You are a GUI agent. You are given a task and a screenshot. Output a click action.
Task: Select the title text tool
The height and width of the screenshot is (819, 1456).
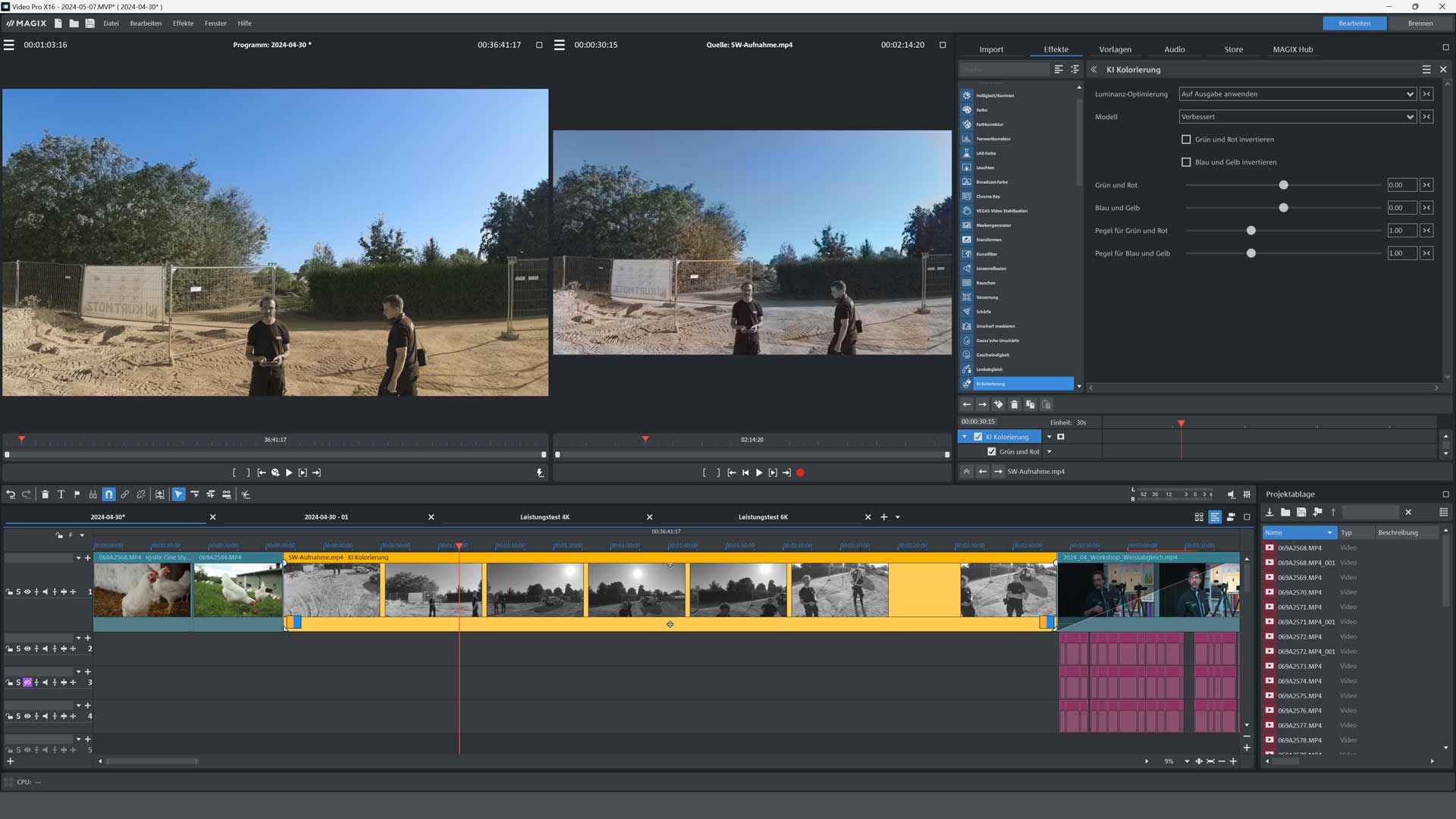(x=61, y=494)
